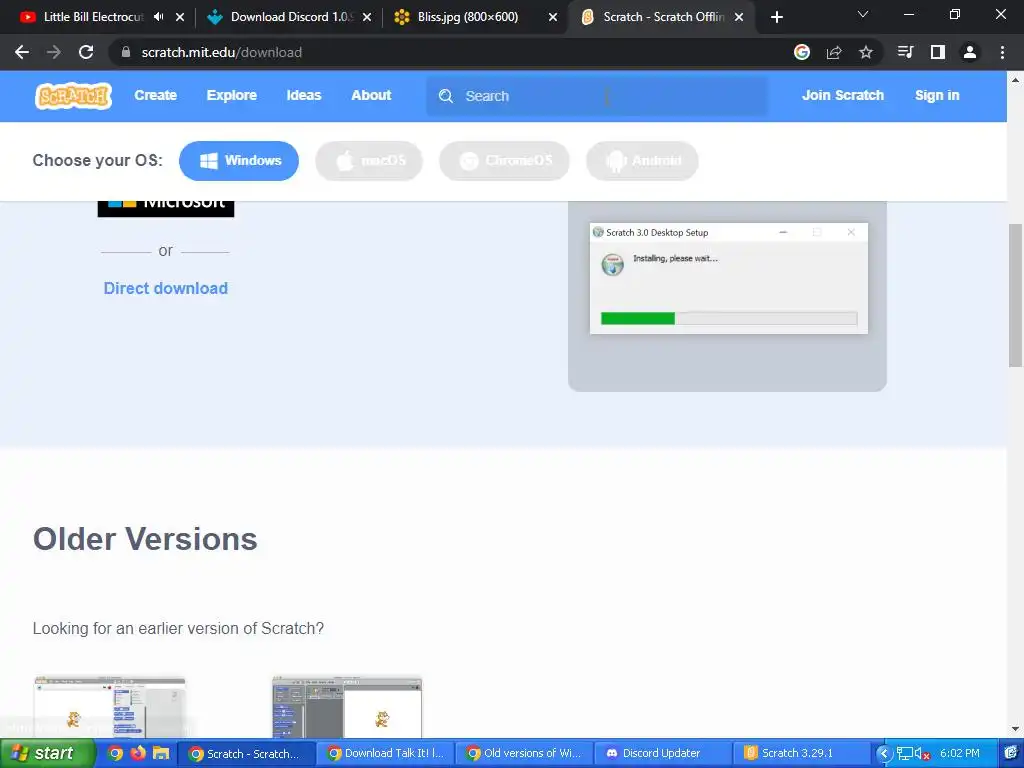Viewport: 1024px width, 768px height.
Task: Open the folder quick launch icon
Action: 161,753
